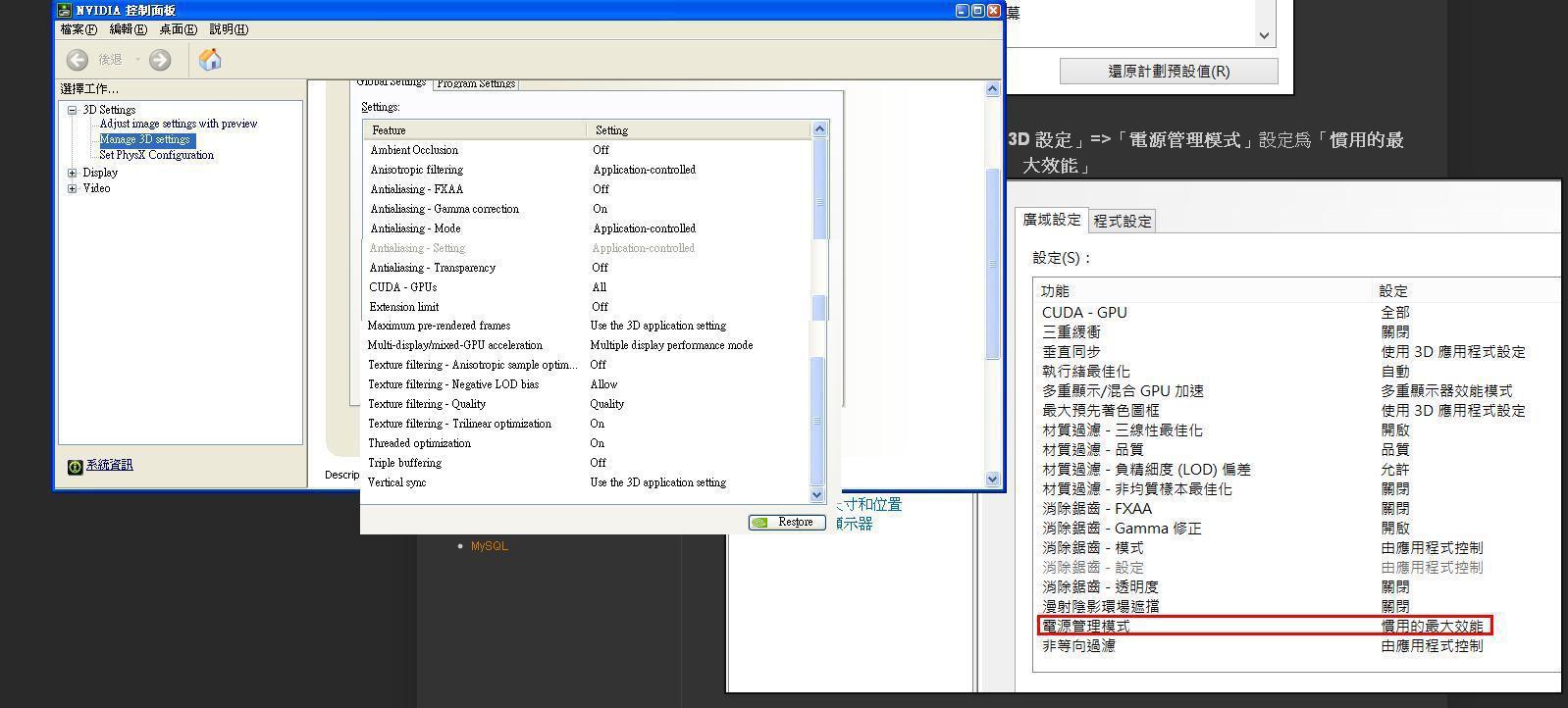Select the 非等向過濾 row
This screenshot has height=708, width=1568.
tap(1297, 646)
